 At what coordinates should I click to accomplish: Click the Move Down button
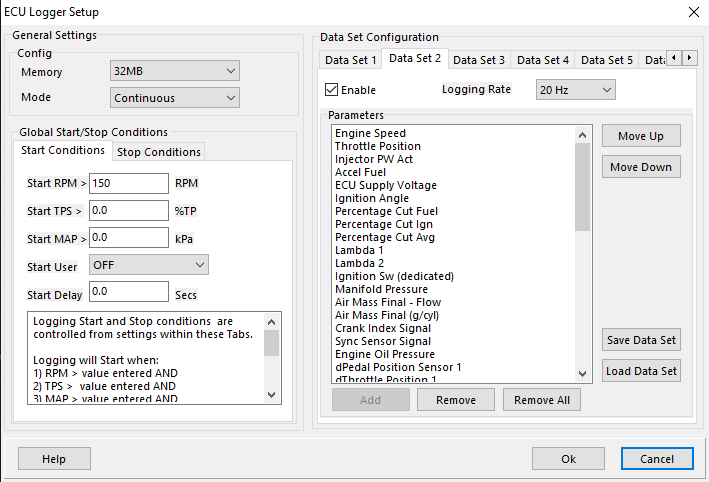[x=641, y=167]
